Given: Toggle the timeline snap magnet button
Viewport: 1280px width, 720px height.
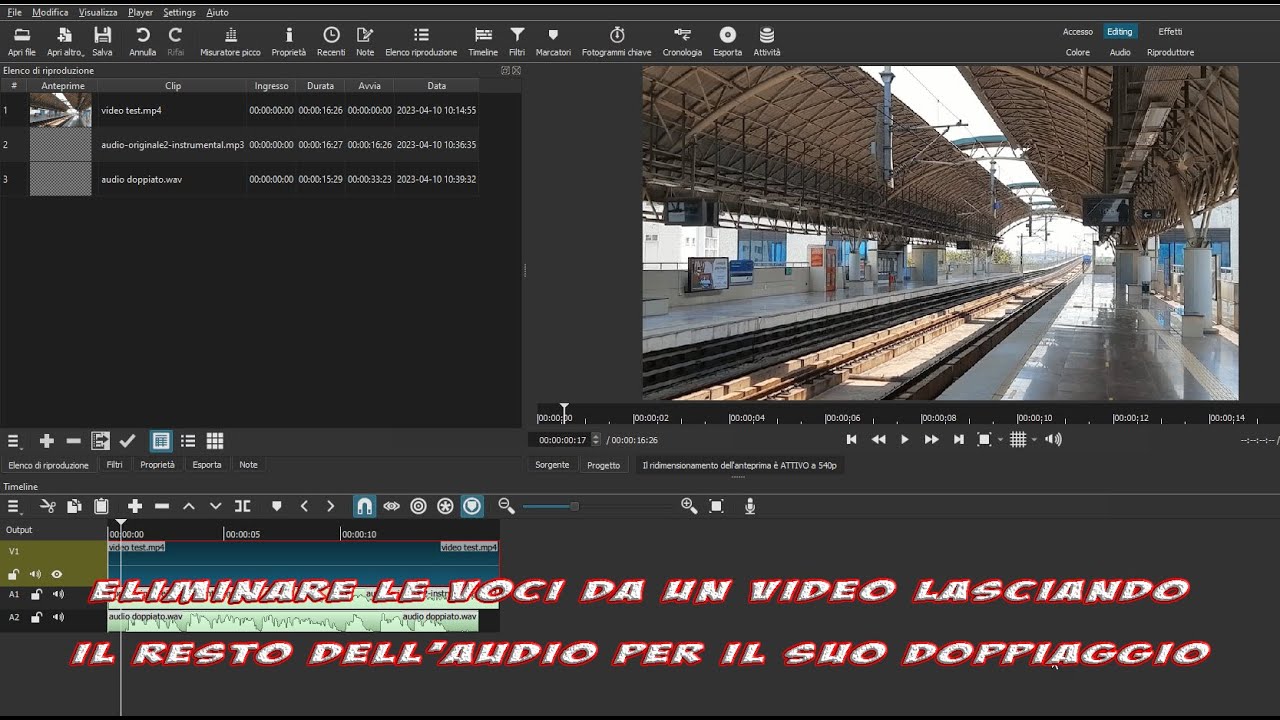Looking at the screenshot, I should [x=364, y=507].
